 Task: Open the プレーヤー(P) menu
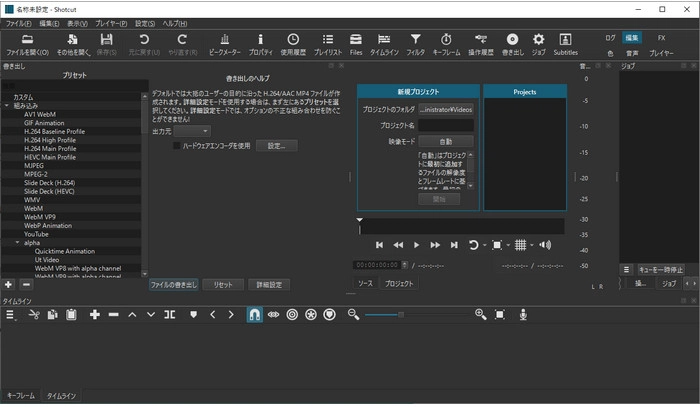[x=110, y=22]
